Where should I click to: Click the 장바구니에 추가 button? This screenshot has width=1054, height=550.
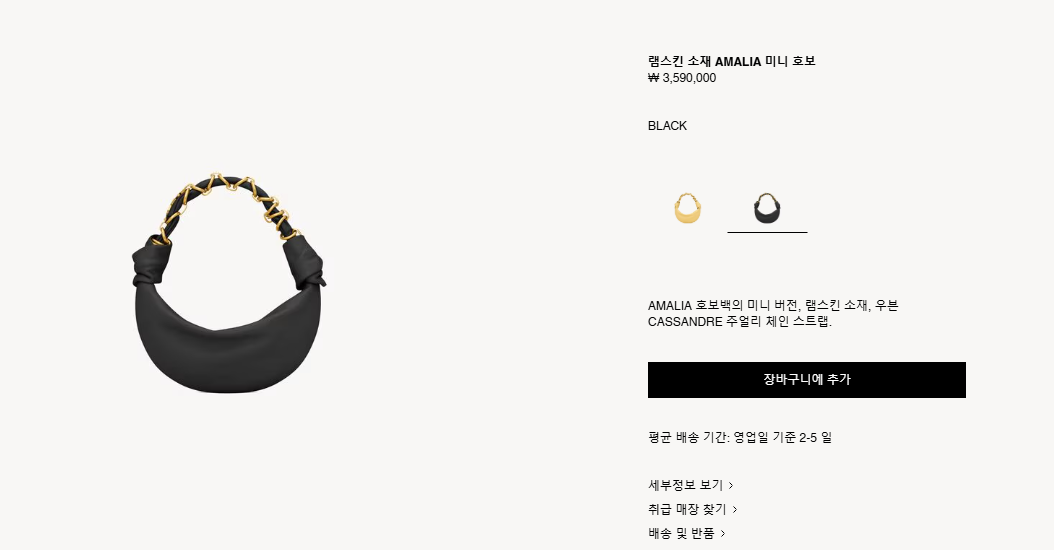(807, 380)
